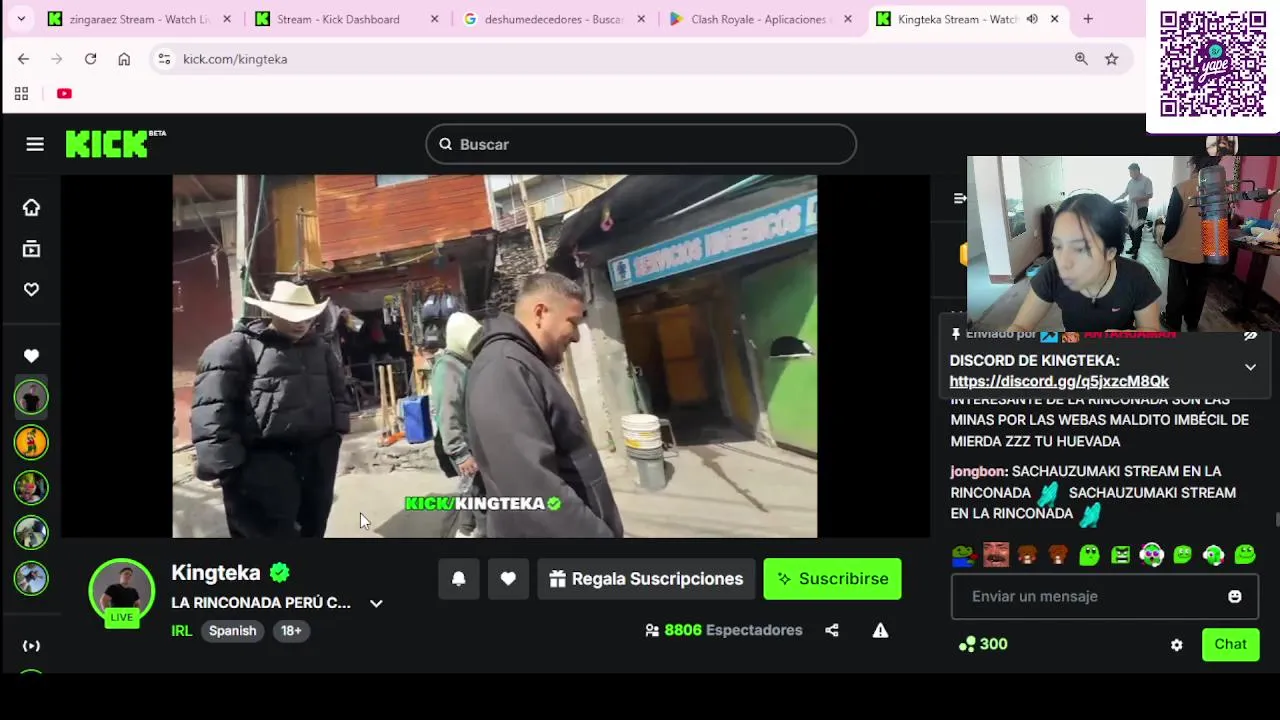Image resolution: width=1280 pixels, height=720 pixels.
Task: Click the 18+ tag
Action: point(291,631)
